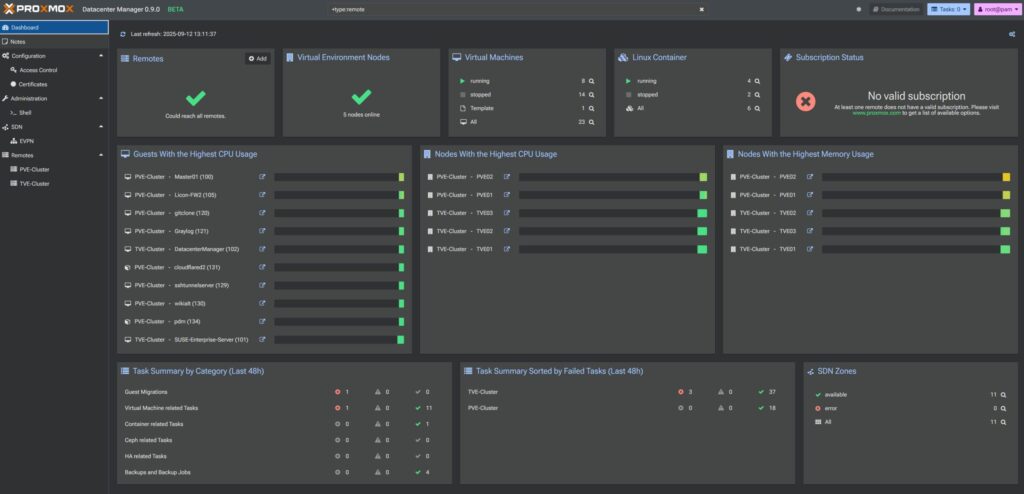Search SDN zones with error magnifier
1024x494 pixels.
1003,408
